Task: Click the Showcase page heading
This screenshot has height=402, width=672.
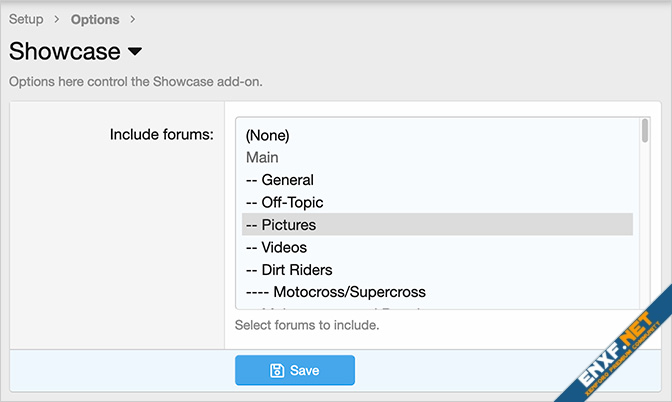Action: pos(64,52)
